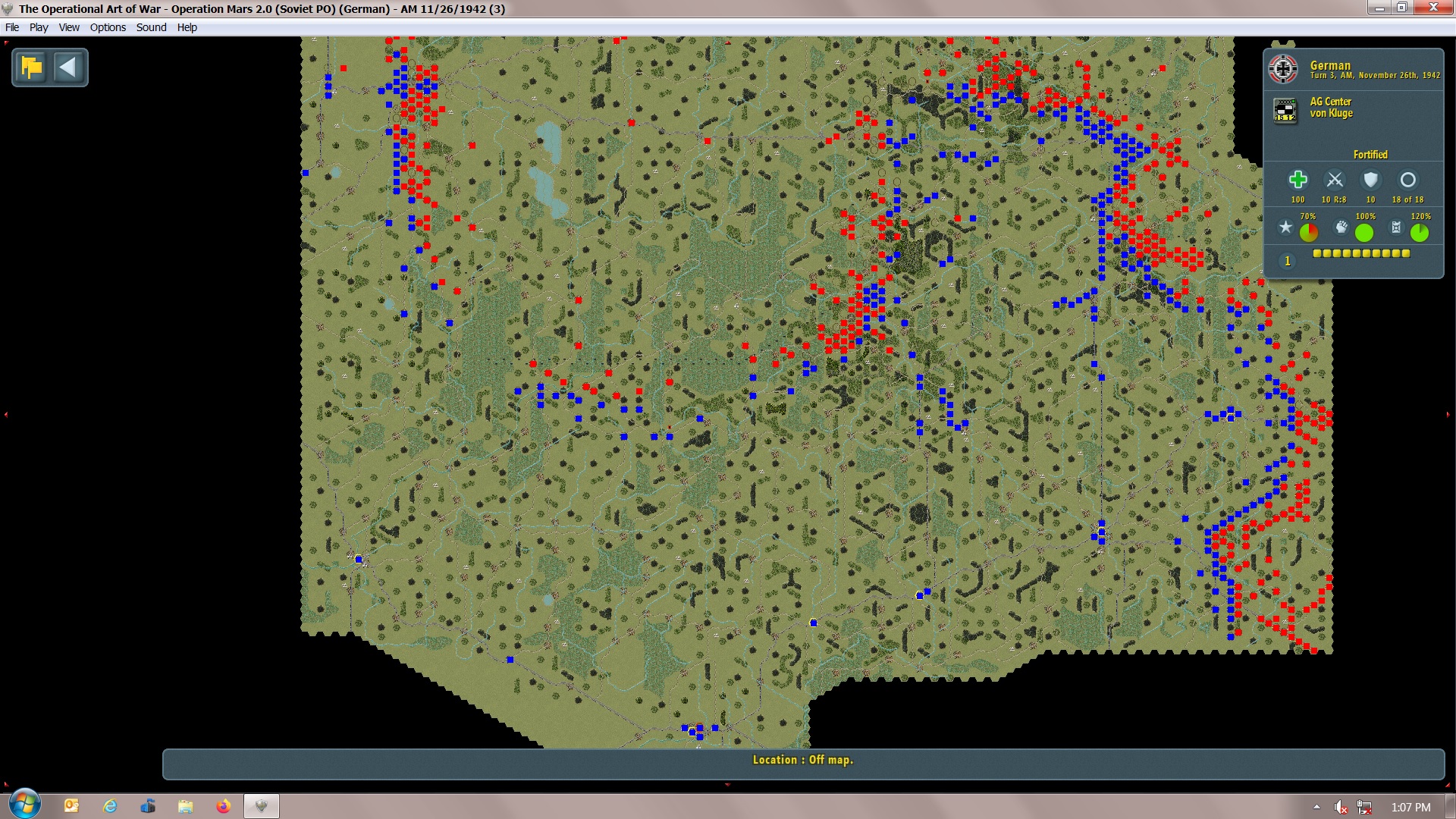Open the Options menu
This screenshot has height=819, width=1456.
[x=108, y=27]
